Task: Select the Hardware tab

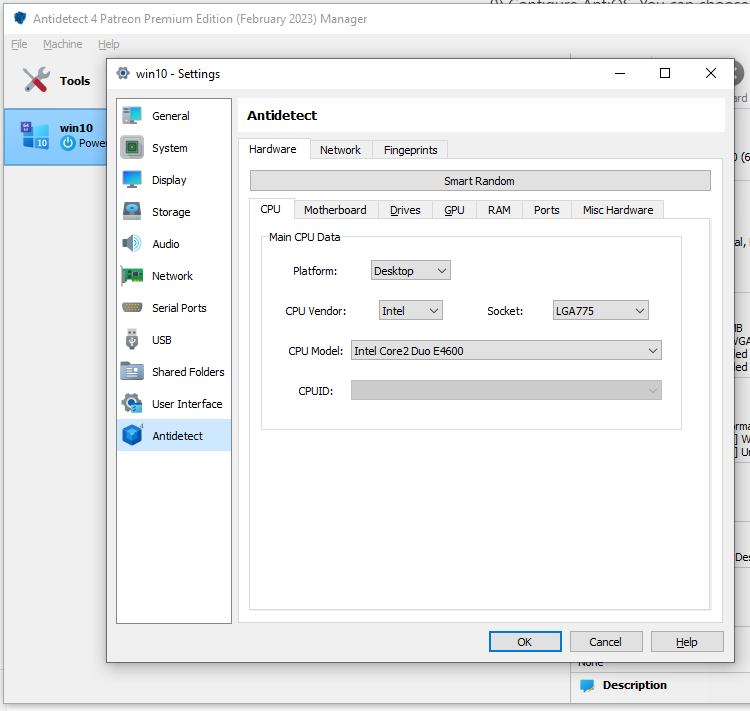Action: tap(273, 149)
